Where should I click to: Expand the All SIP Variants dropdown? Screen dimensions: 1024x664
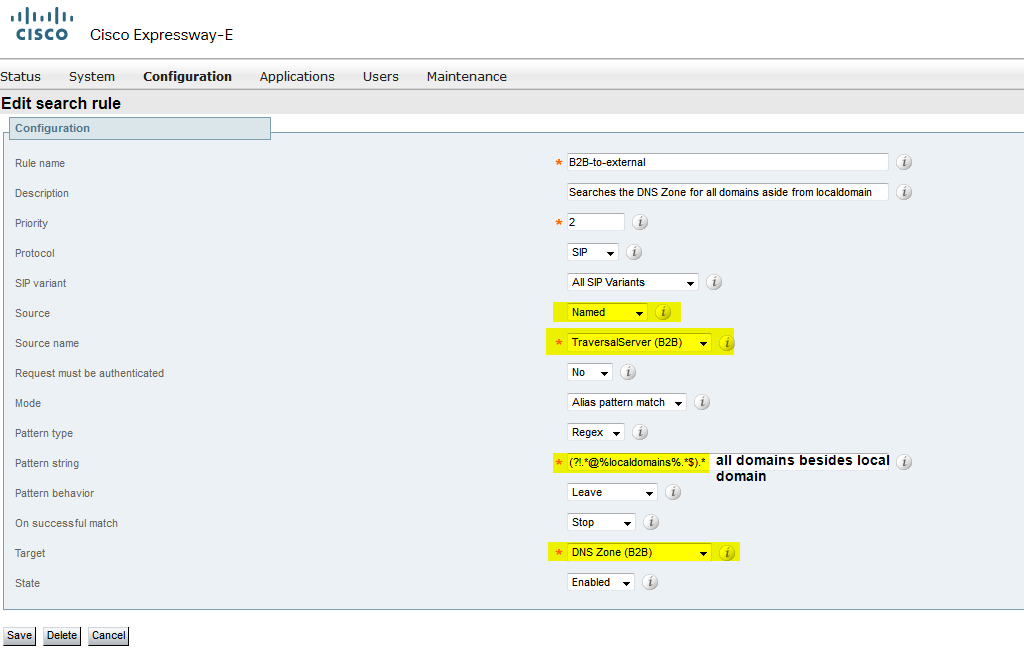pyautogui.click(x=632, y=282)
